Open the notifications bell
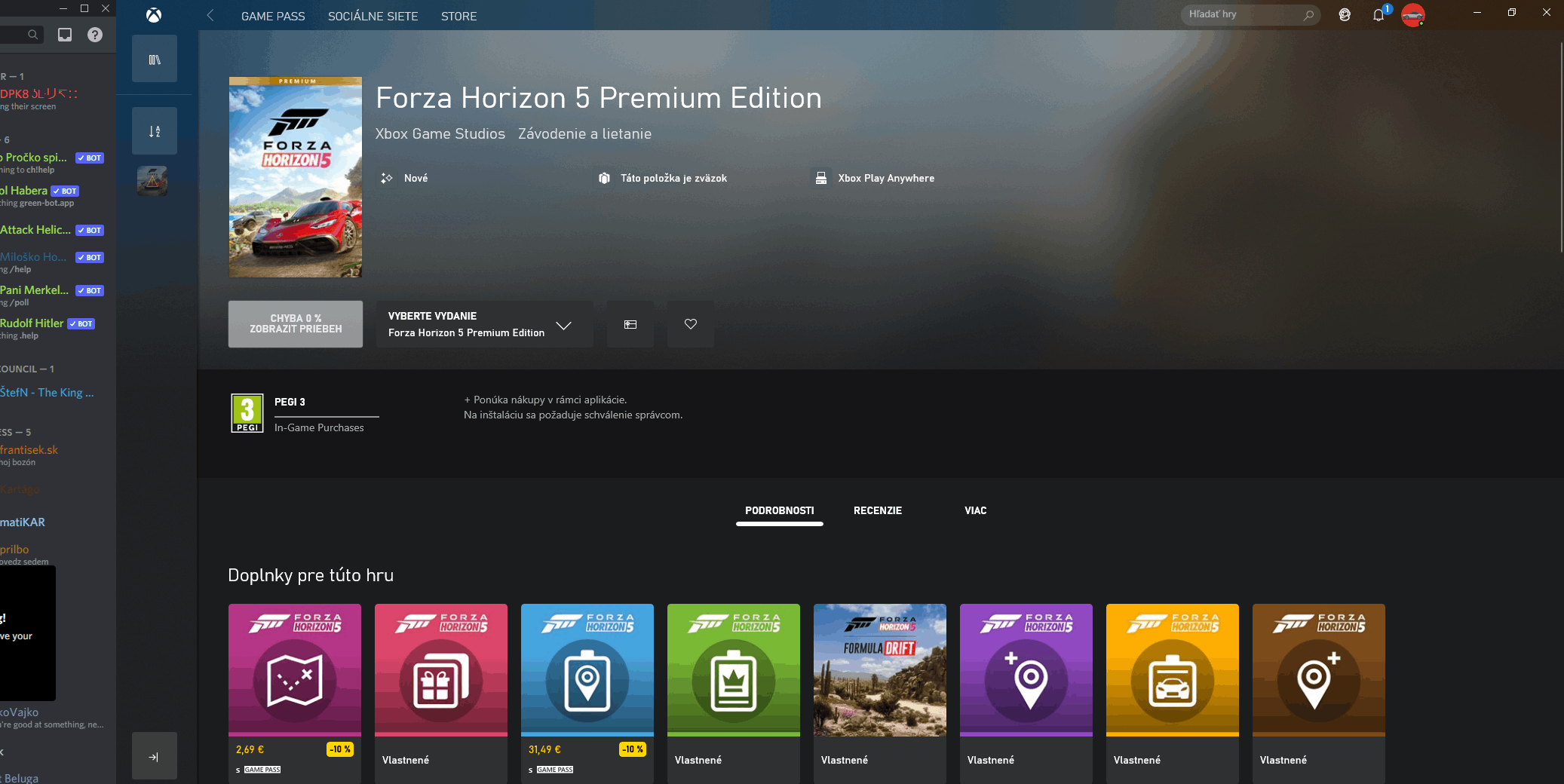Image resolution: width=1564 pixels, height=784 pixels. point(1378,14)
